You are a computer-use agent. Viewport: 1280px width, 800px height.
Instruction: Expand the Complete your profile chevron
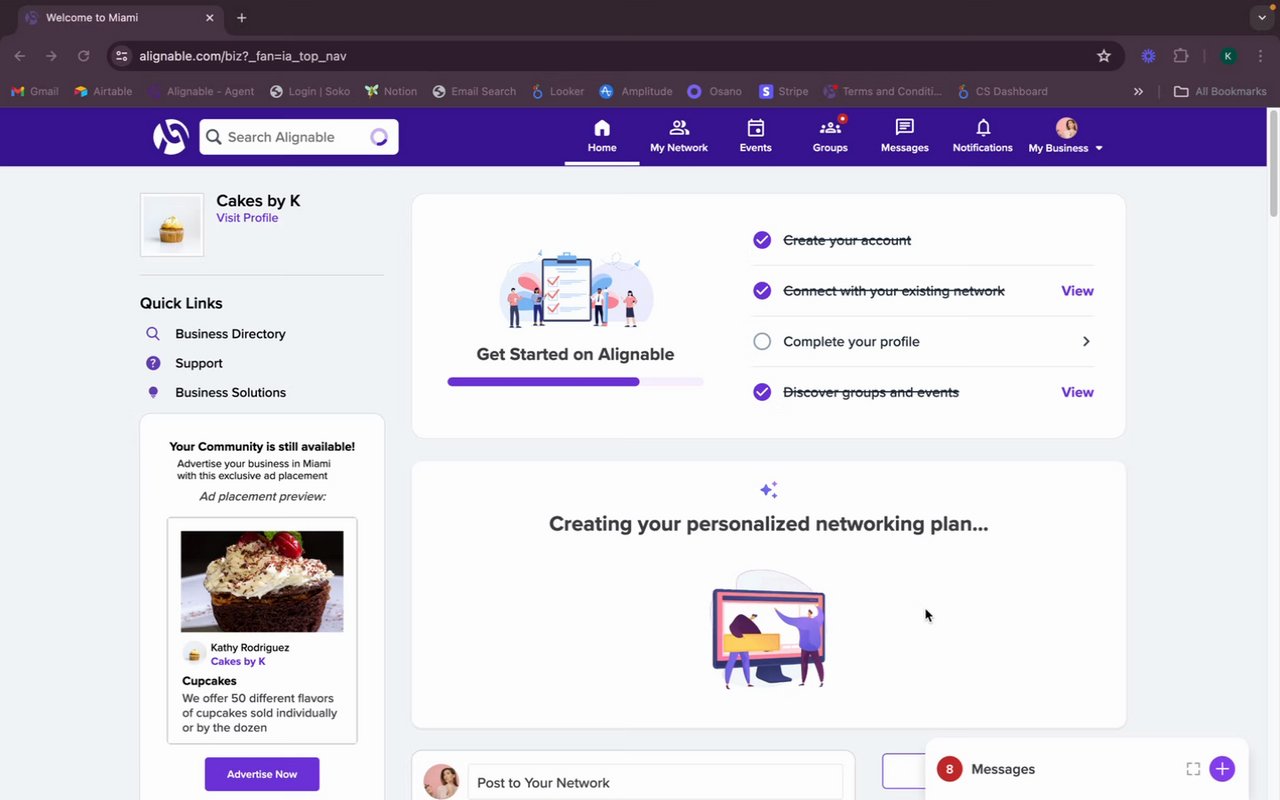coord(1086,342)
